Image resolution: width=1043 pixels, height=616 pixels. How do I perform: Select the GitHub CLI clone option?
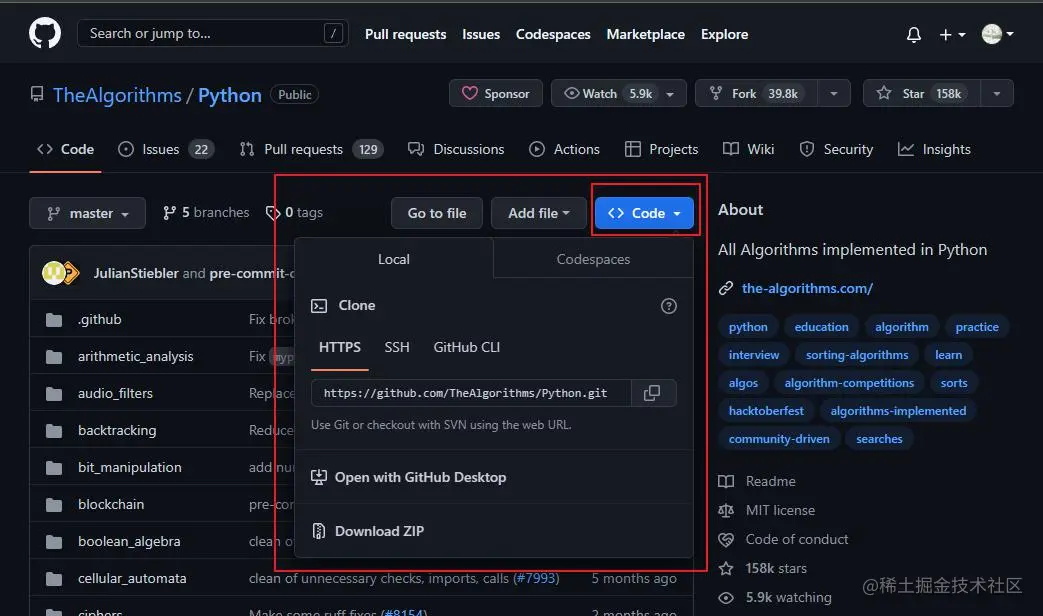point(467,347)
